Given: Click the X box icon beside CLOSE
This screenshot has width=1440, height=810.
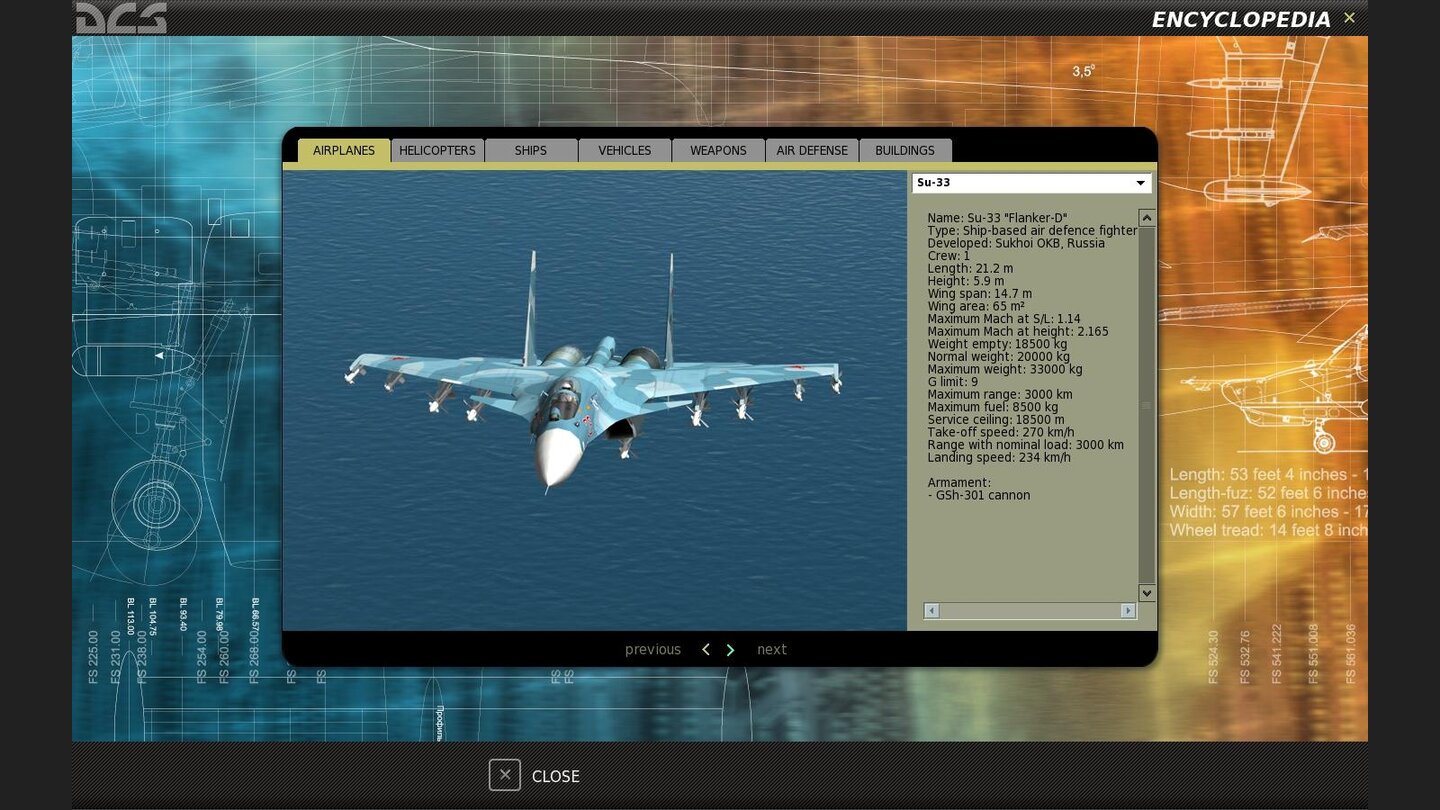Looking at the screenshot, I should tap(505, 775).
